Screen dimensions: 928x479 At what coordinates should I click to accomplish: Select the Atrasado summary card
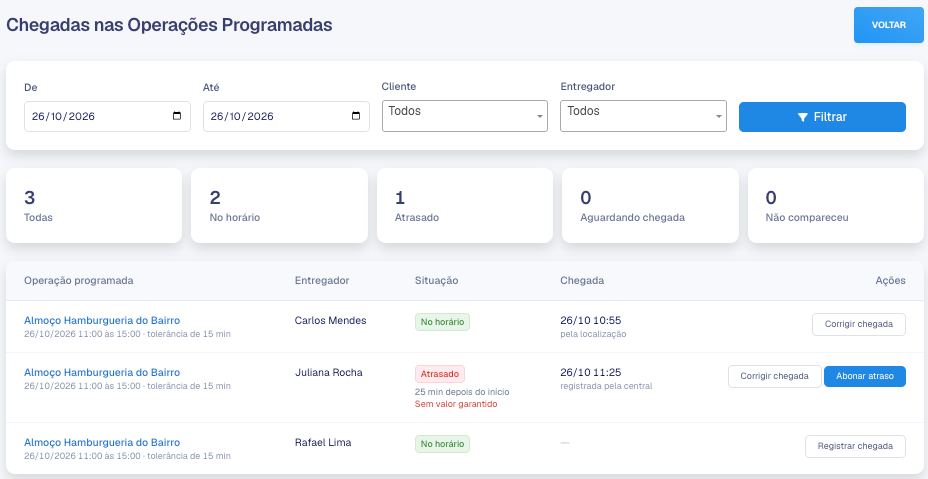point(465,205)
